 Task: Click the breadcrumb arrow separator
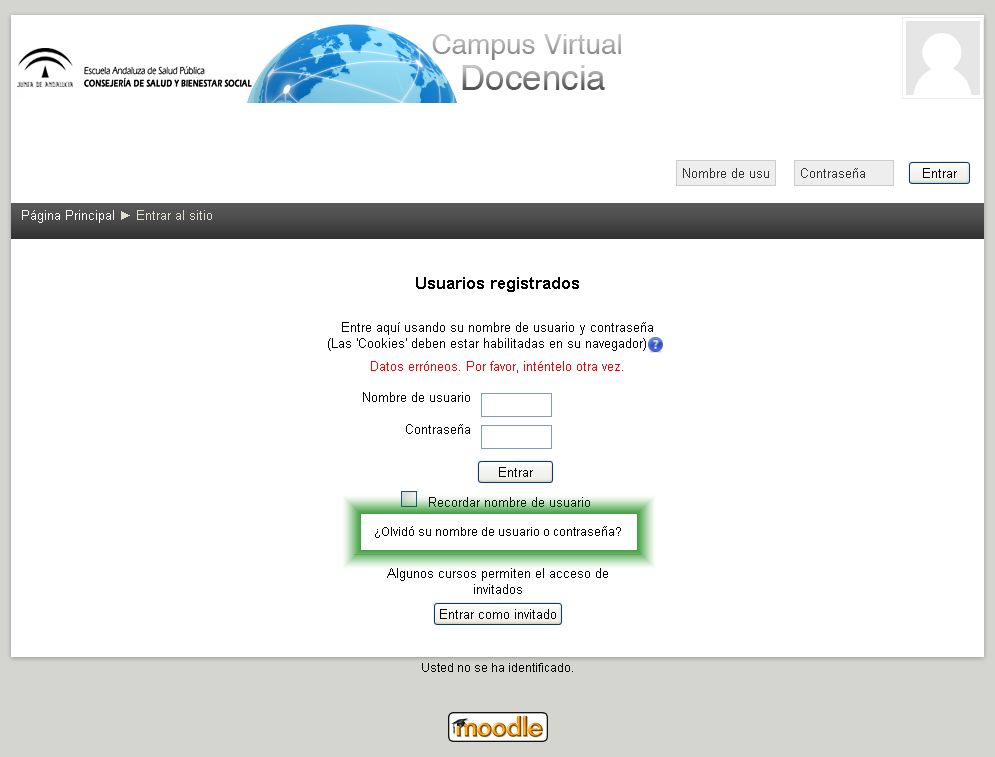click(x=125, y=215)
